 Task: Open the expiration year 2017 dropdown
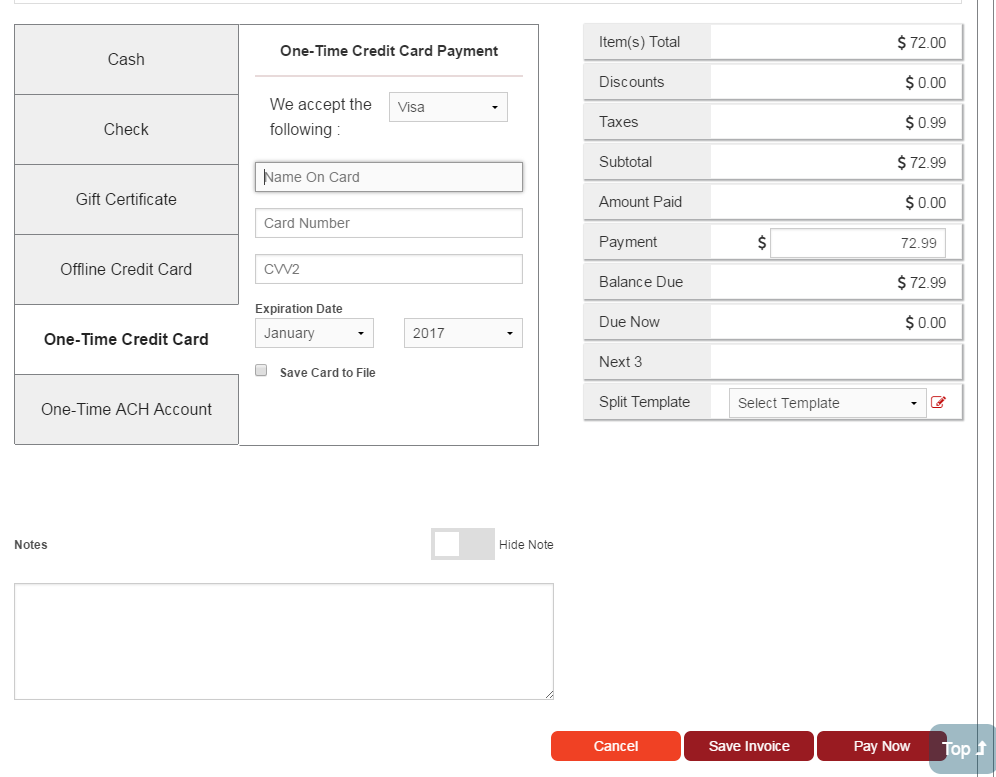pyautogui.click(x=463, y=333)
